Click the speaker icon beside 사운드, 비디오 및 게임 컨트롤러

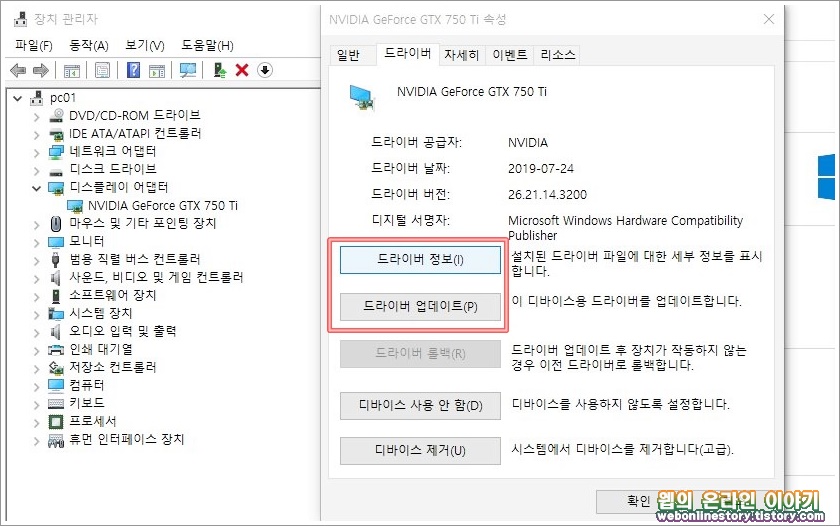[x=55, y=277]
